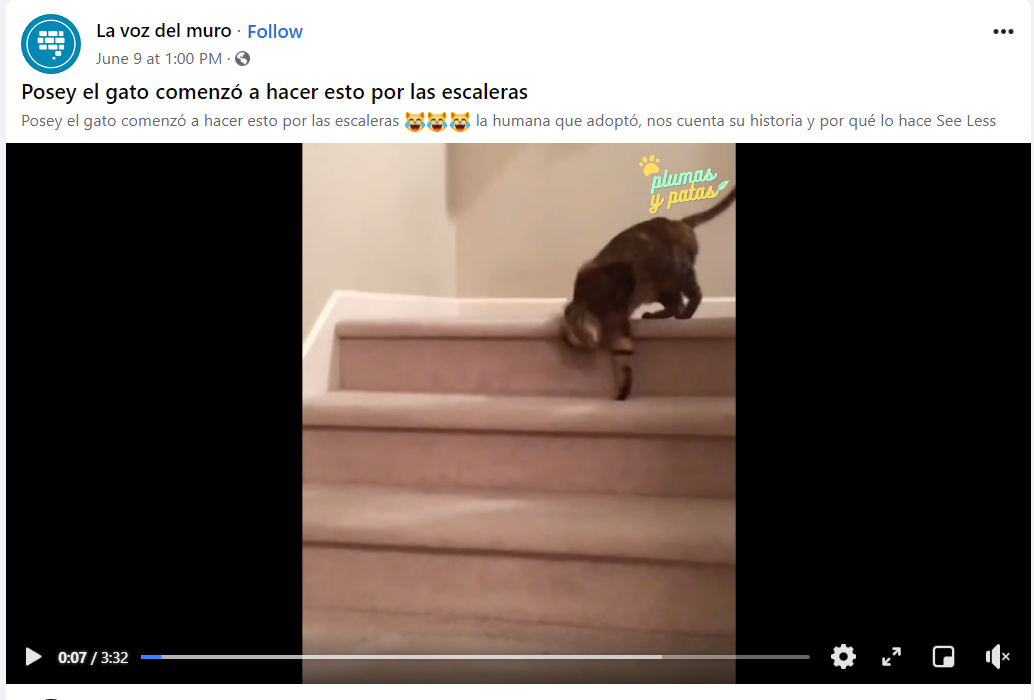The image size is (1034, 700).
Task: Open video settings gear
Action: pos(843,657)
